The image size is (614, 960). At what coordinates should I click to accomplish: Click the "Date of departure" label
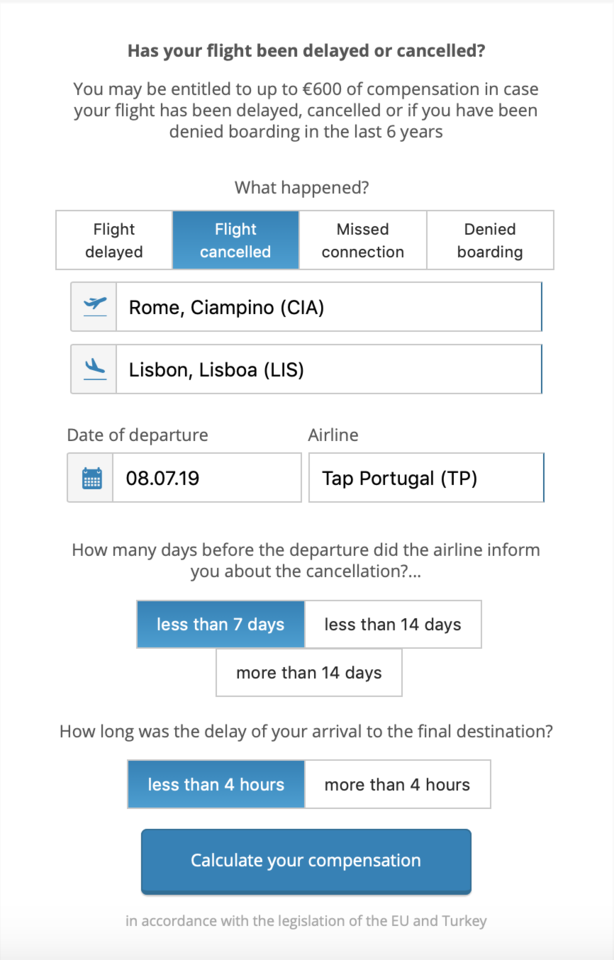tap(138, 435)
